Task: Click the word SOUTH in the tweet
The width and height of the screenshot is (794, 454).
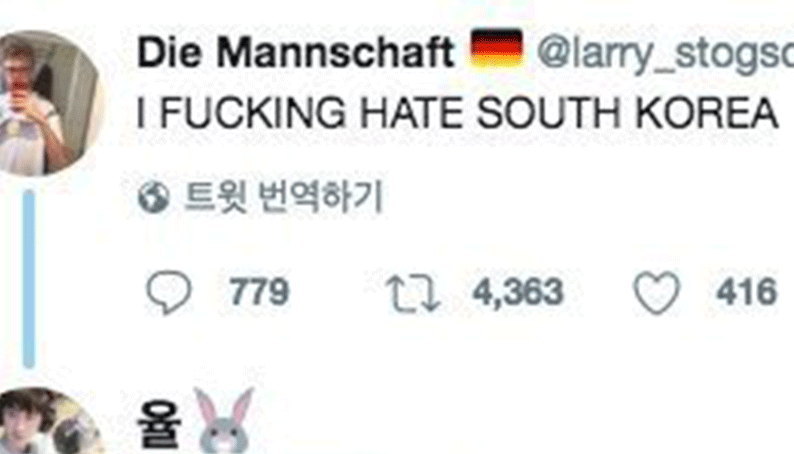Action: [548, 112]
